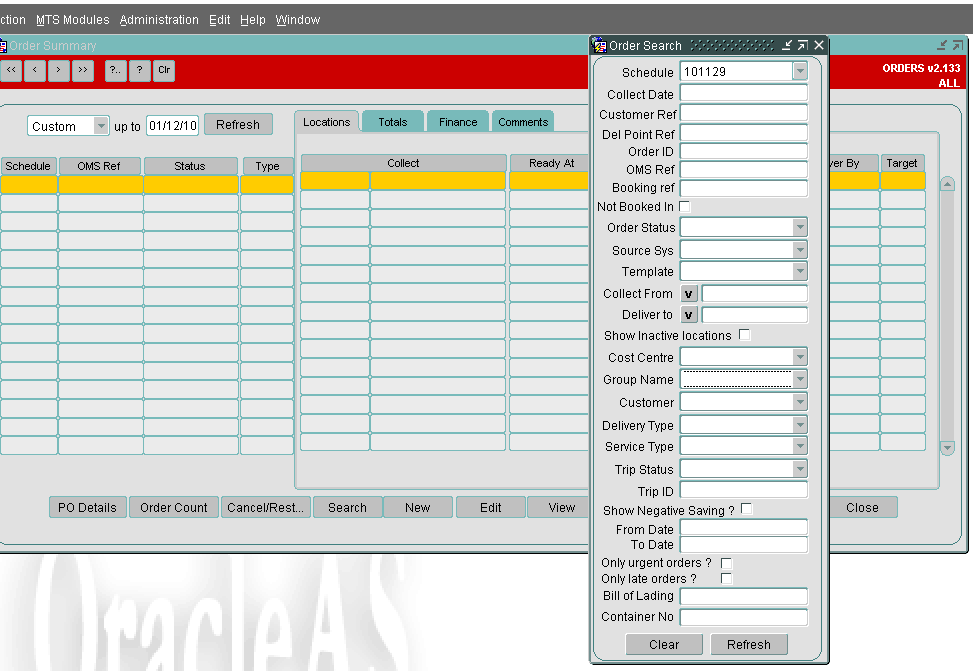Check the Only urgent orders option
The height and width of the screenshot is (671, 973).
pos(726,563)
